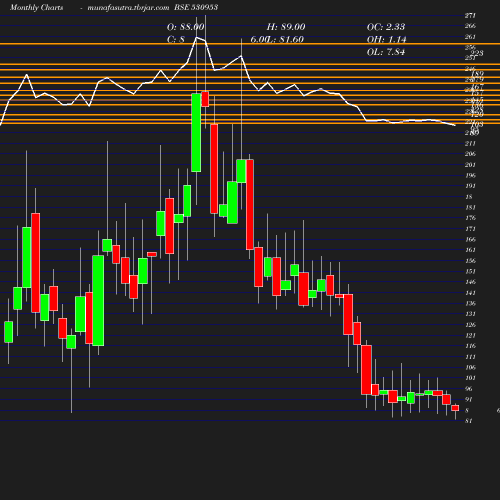
Task: Click the 271 price axis label
Action: pos(470,15)
